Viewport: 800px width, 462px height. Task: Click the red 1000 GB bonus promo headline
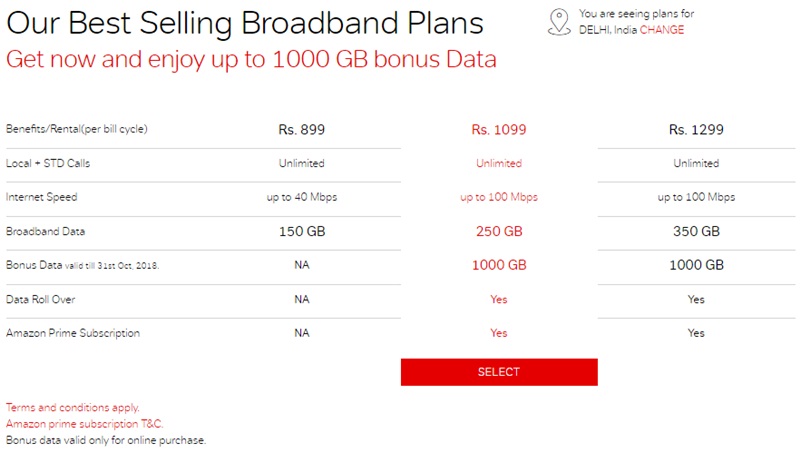tap(251, 58)
